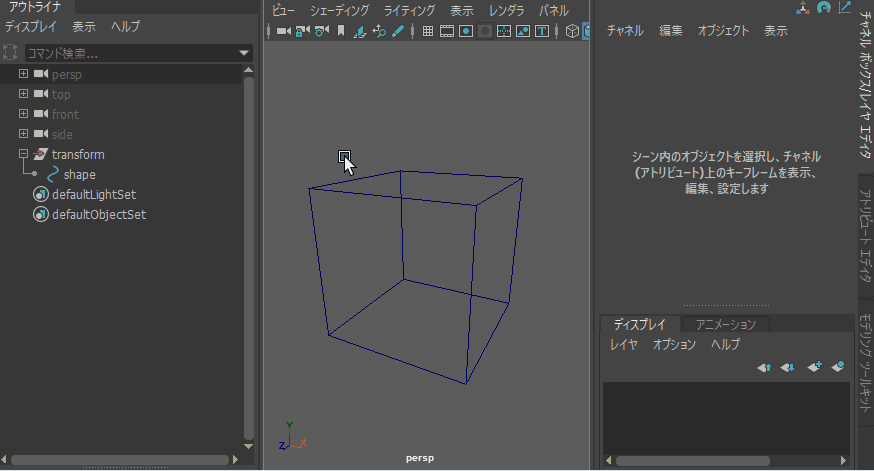Collapse the transform node in outliner

[x=24, y=154]
